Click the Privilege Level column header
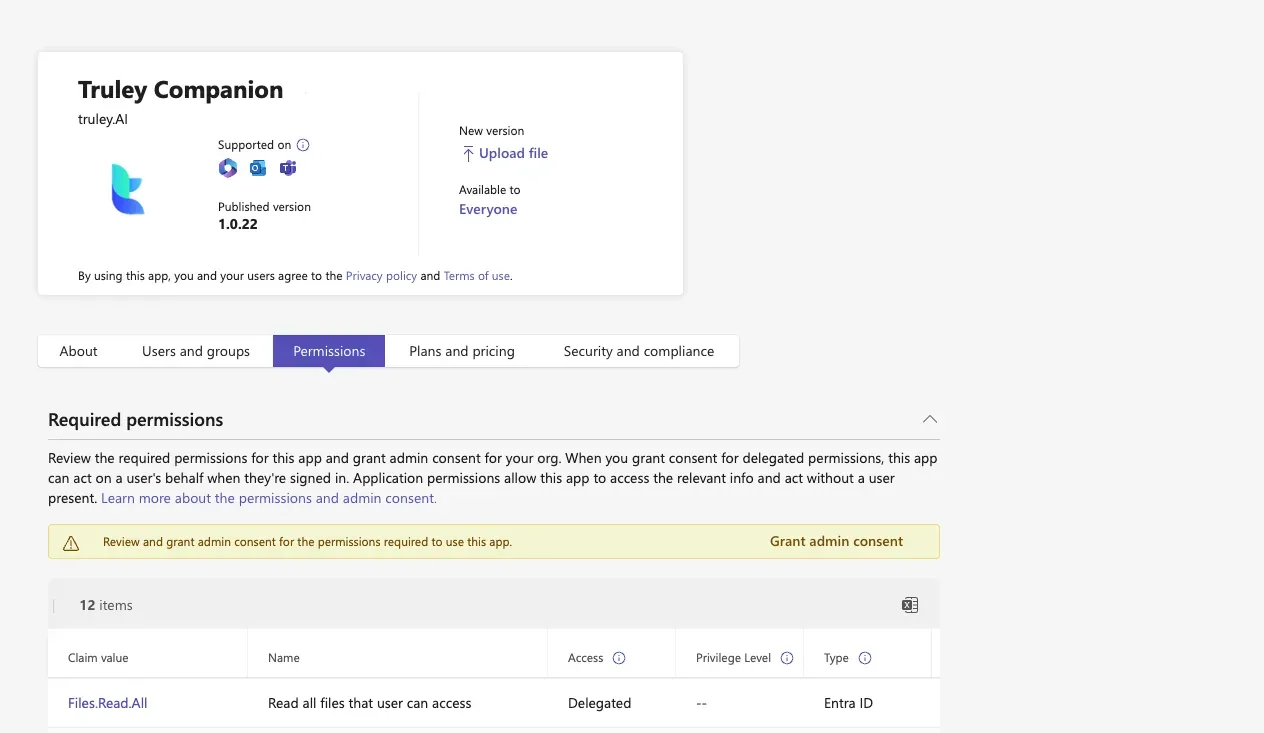1264x733 pixels. 733,658
